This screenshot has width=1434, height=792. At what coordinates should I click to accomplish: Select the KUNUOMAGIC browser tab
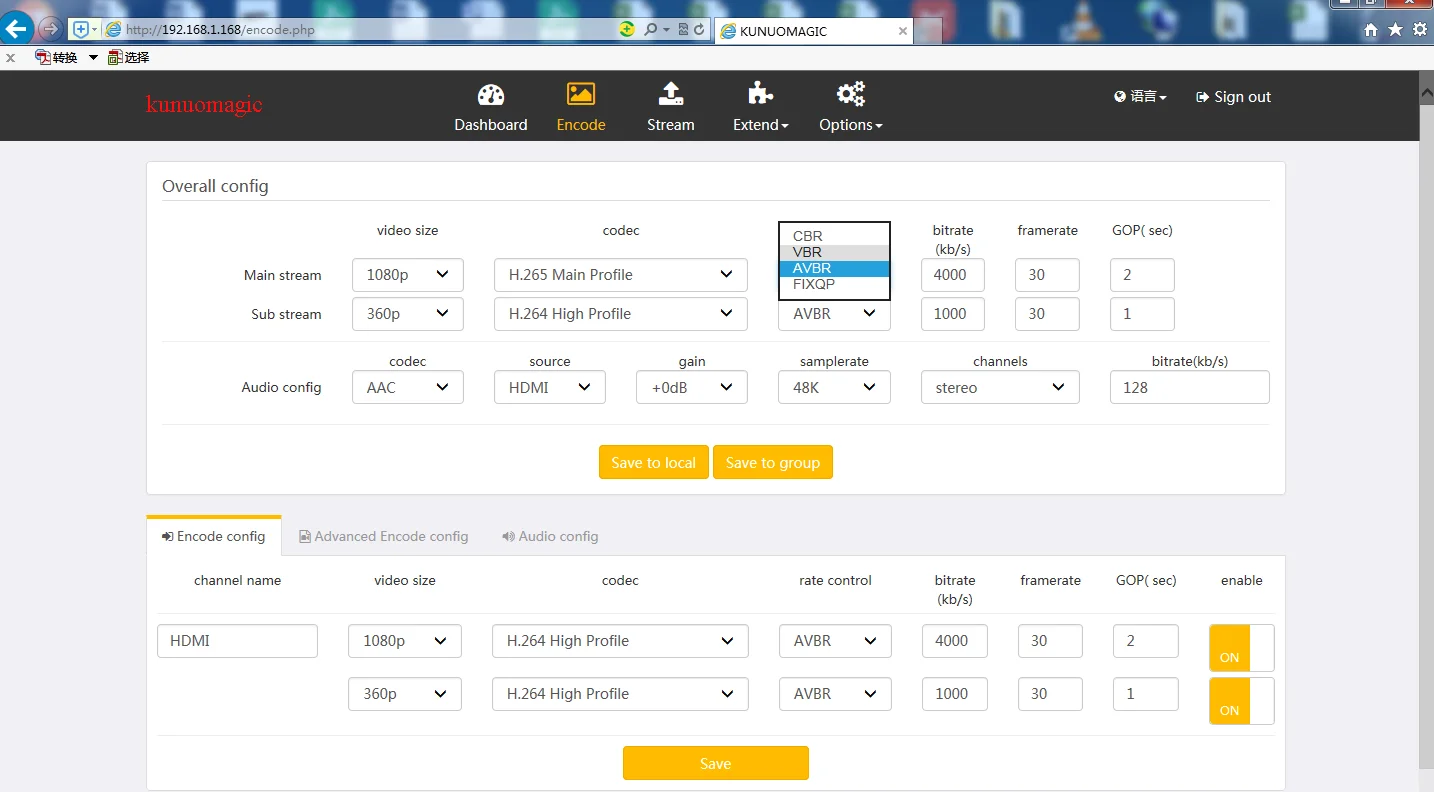click(813, 31)
